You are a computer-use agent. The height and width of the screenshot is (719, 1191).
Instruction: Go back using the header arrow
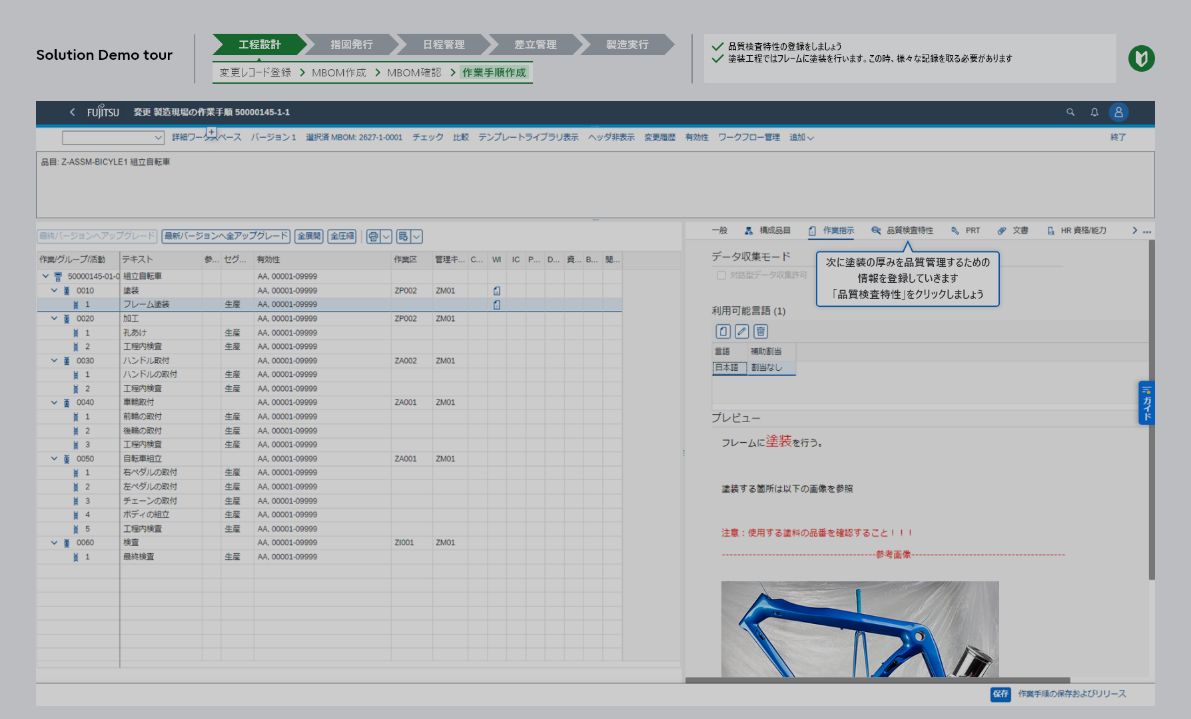coord(72,112)
